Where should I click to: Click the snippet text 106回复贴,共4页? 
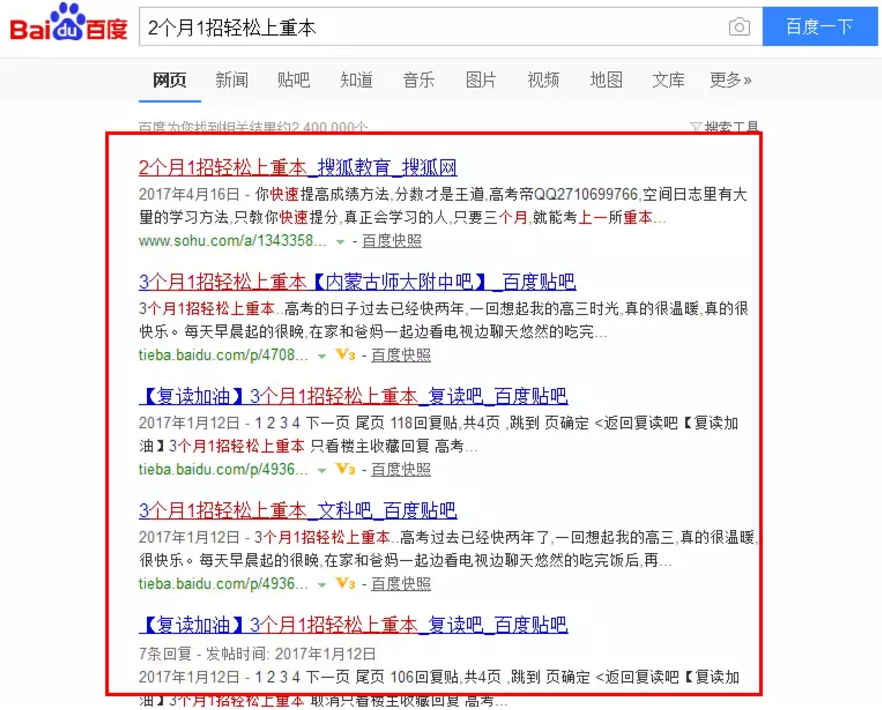click(446, 677)
